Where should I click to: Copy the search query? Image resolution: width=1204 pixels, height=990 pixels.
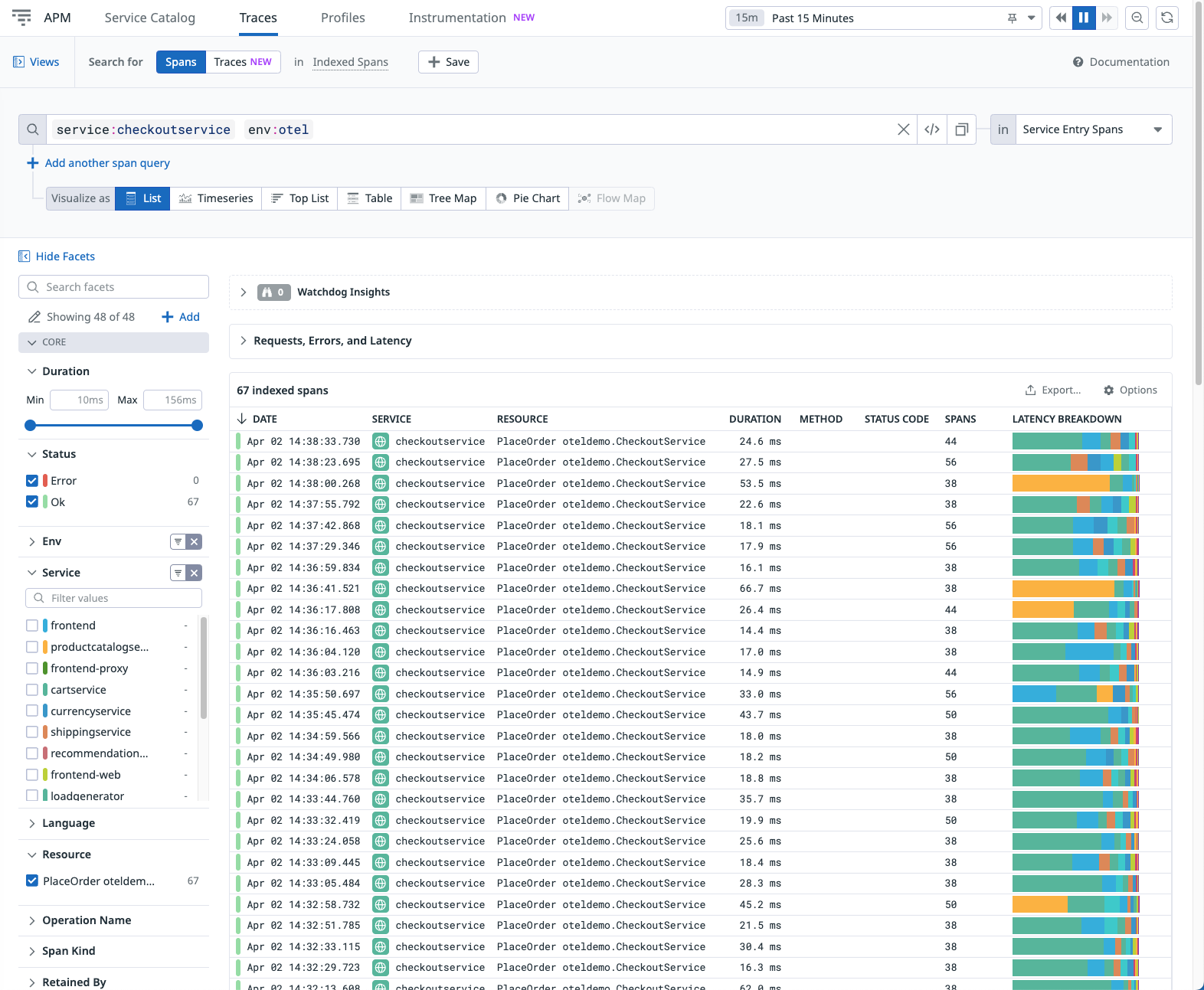click(961, 129)
